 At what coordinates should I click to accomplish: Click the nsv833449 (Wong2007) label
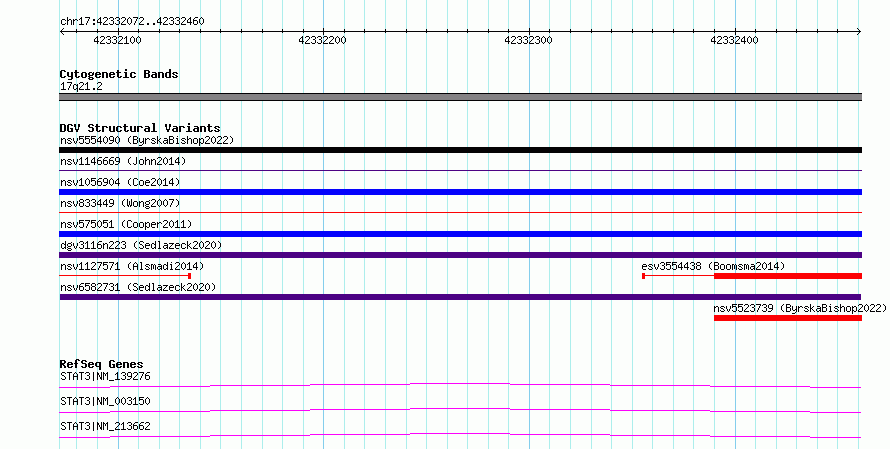point(120,203)
